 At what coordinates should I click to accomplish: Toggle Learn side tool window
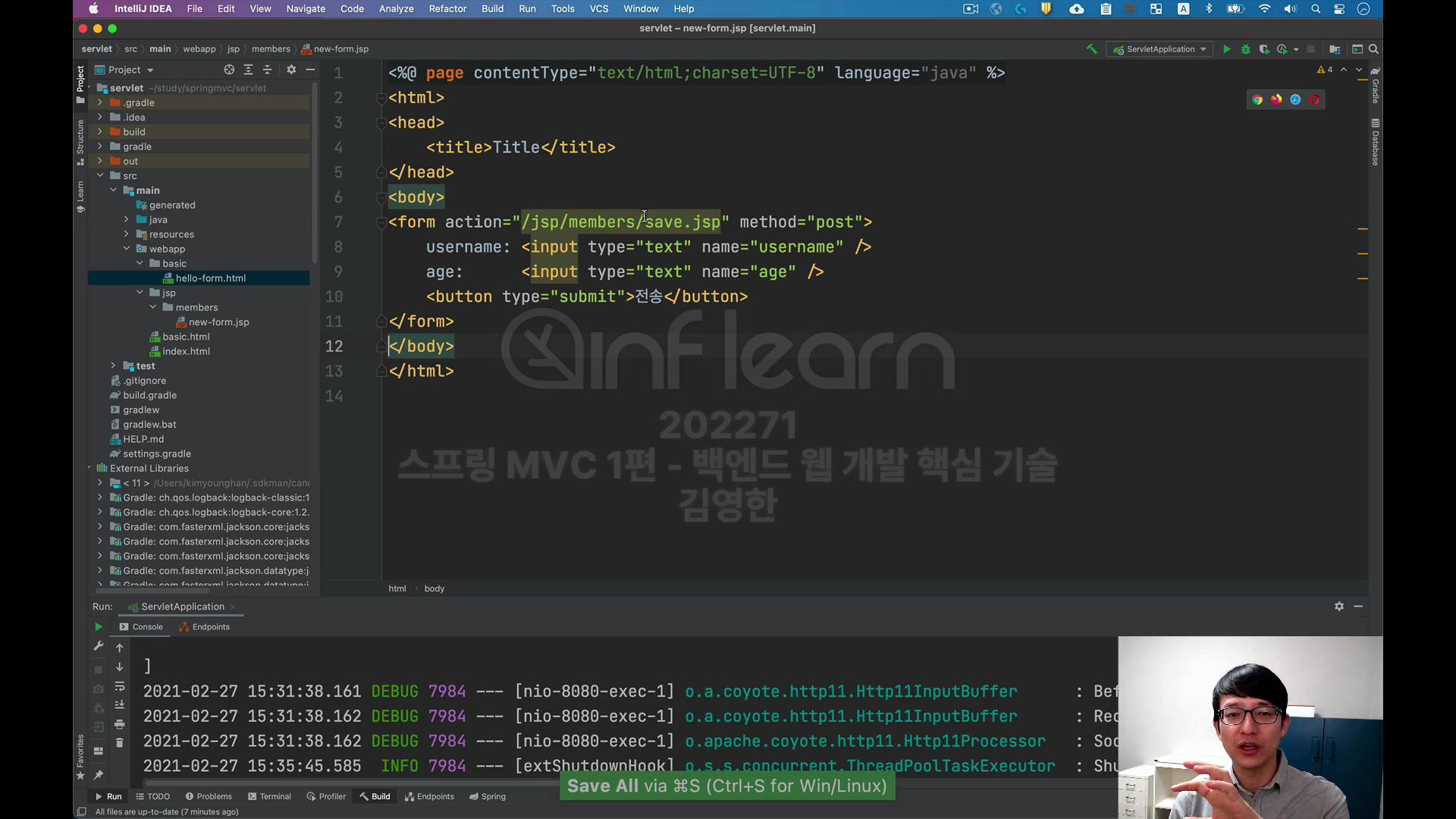pyautogui.click(x=80, y=197)
